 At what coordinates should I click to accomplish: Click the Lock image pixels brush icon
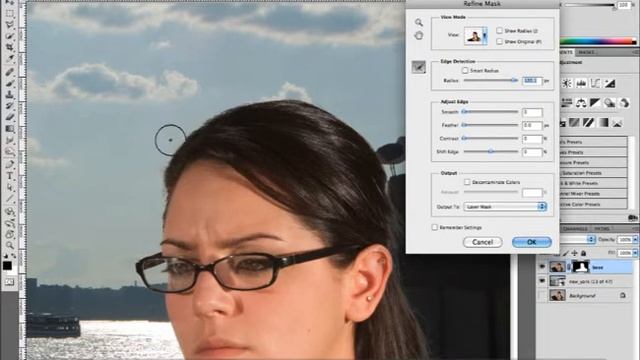point(566,253)
